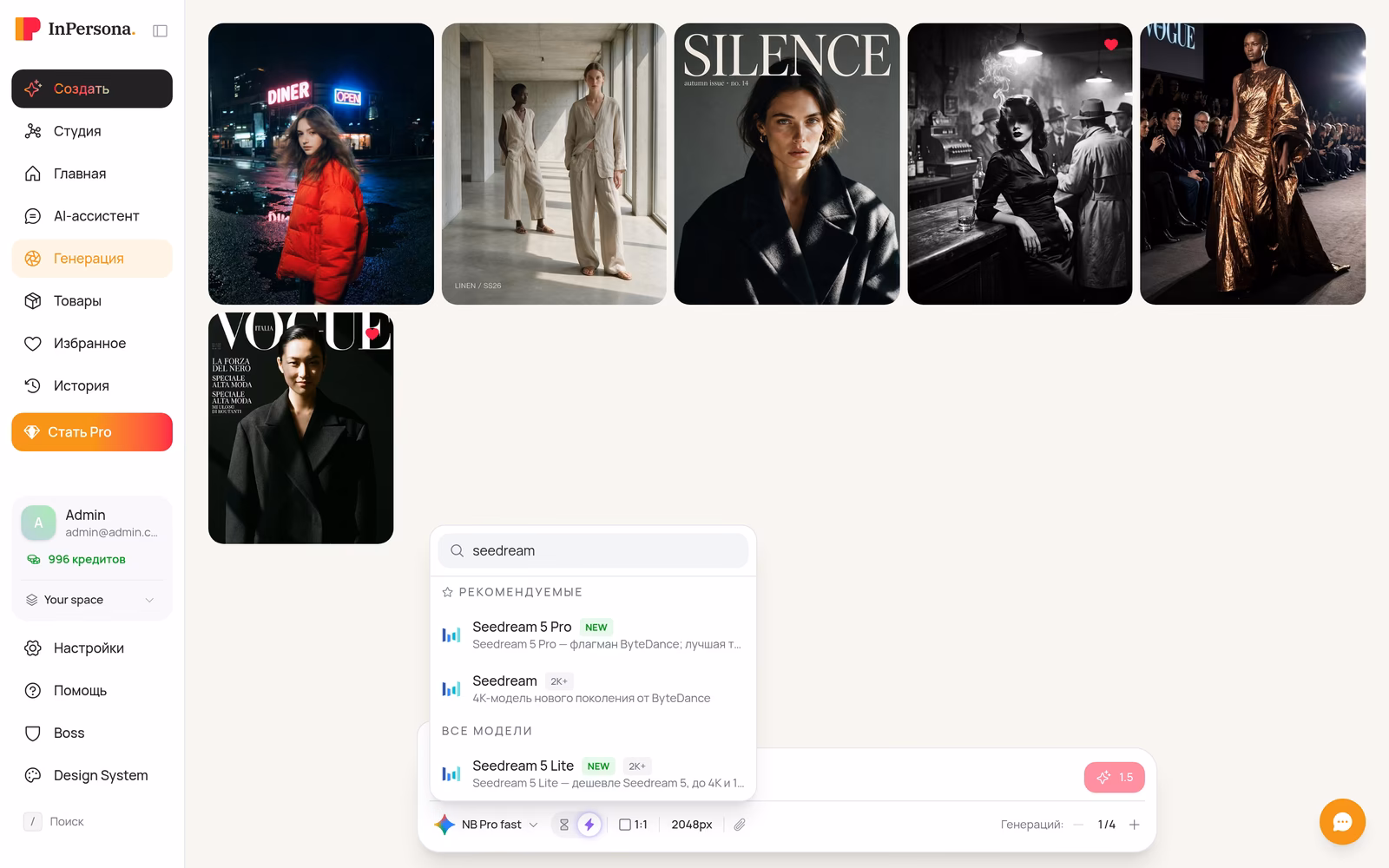Unfavorite the Vogue Italia cover heart
This screenshot has width=1389, height=868.
(x=372, y=333)
